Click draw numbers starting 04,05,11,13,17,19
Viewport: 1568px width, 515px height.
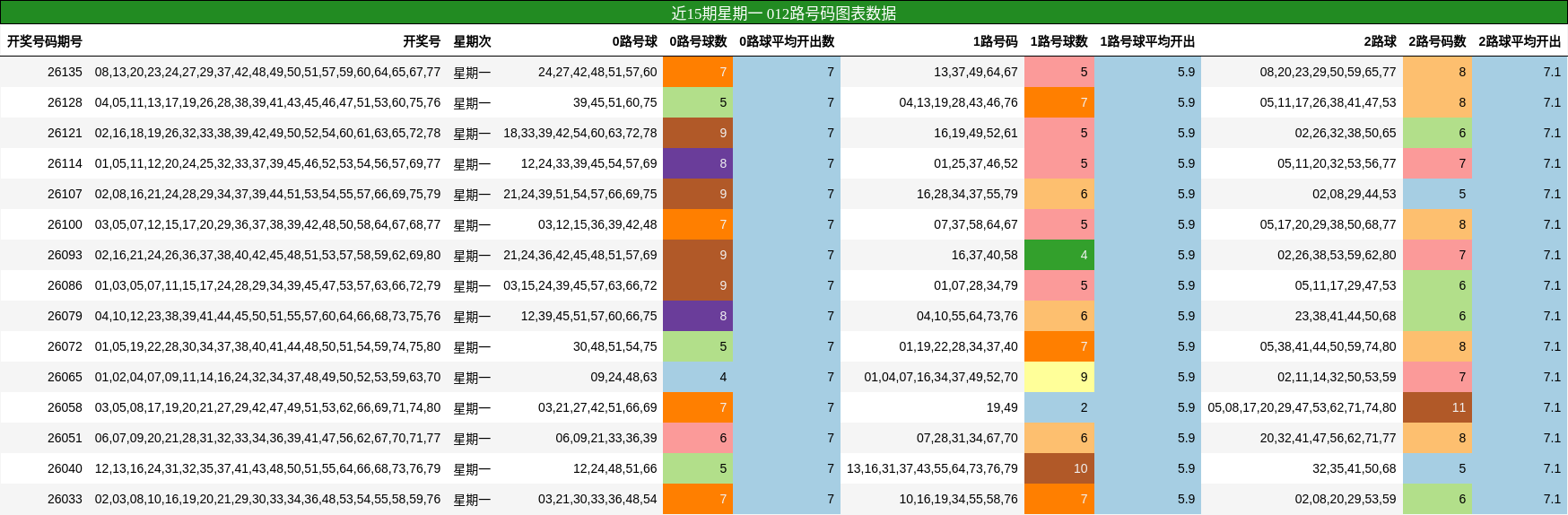coord(268,102)
